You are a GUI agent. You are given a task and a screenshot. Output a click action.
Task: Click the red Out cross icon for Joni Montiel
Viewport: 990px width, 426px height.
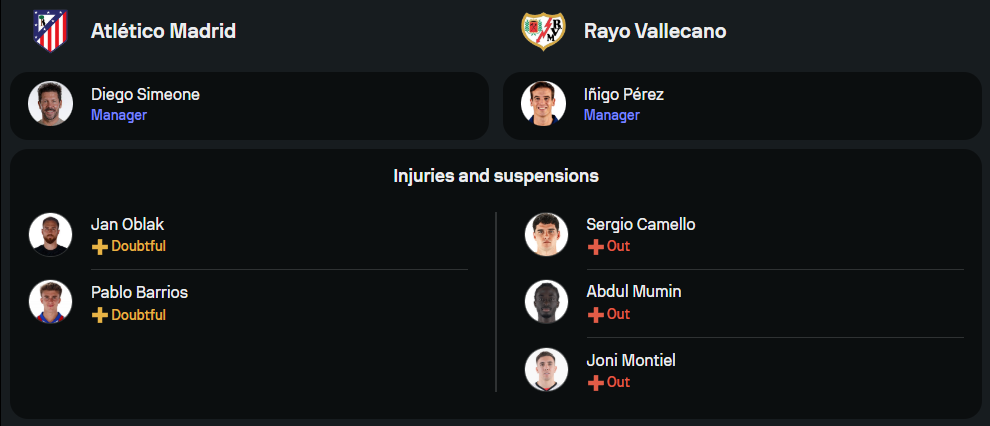[x=595, y=383]
